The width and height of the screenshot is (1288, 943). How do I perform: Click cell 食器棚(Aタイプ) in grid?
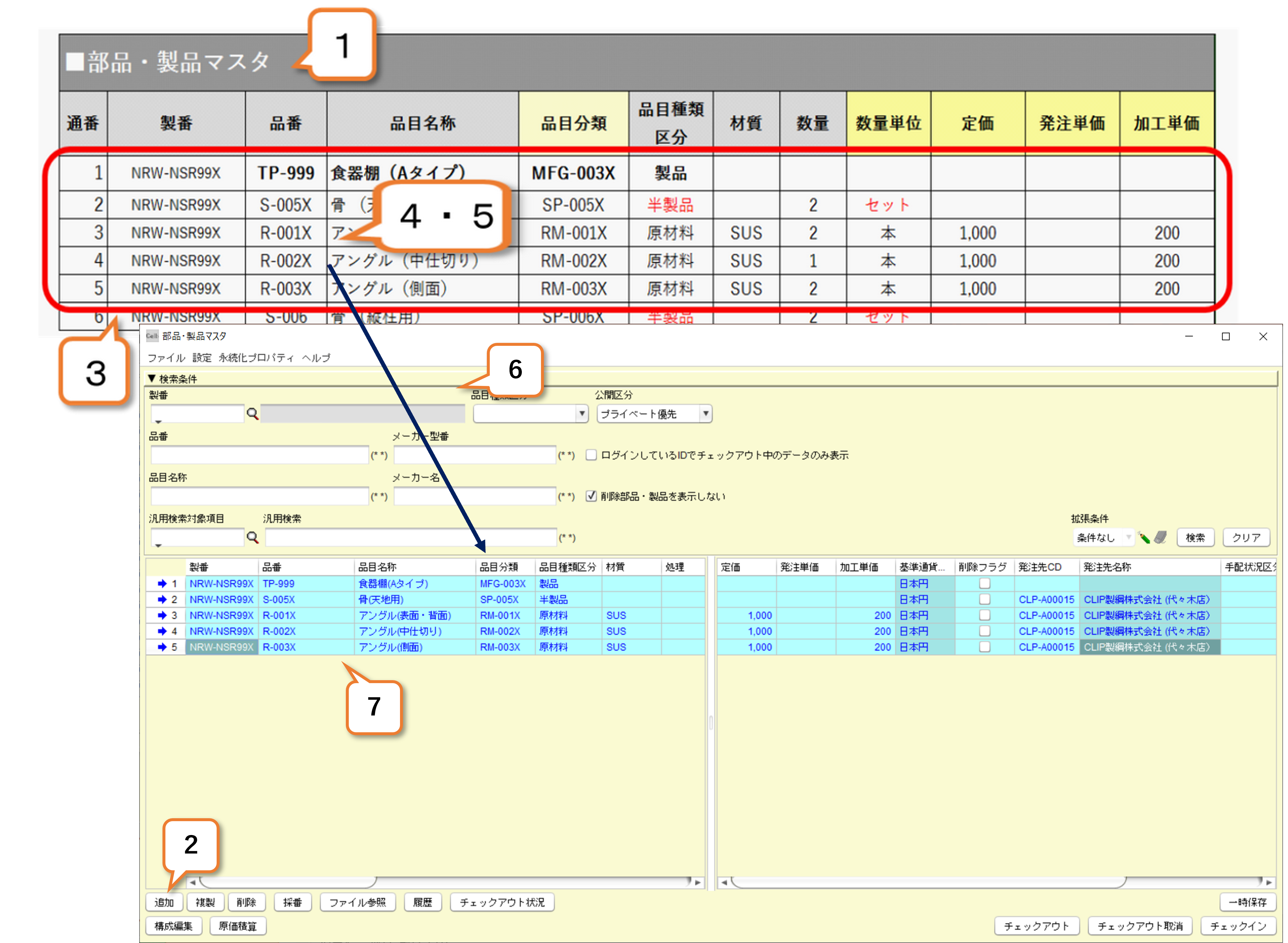coord(414,583)
